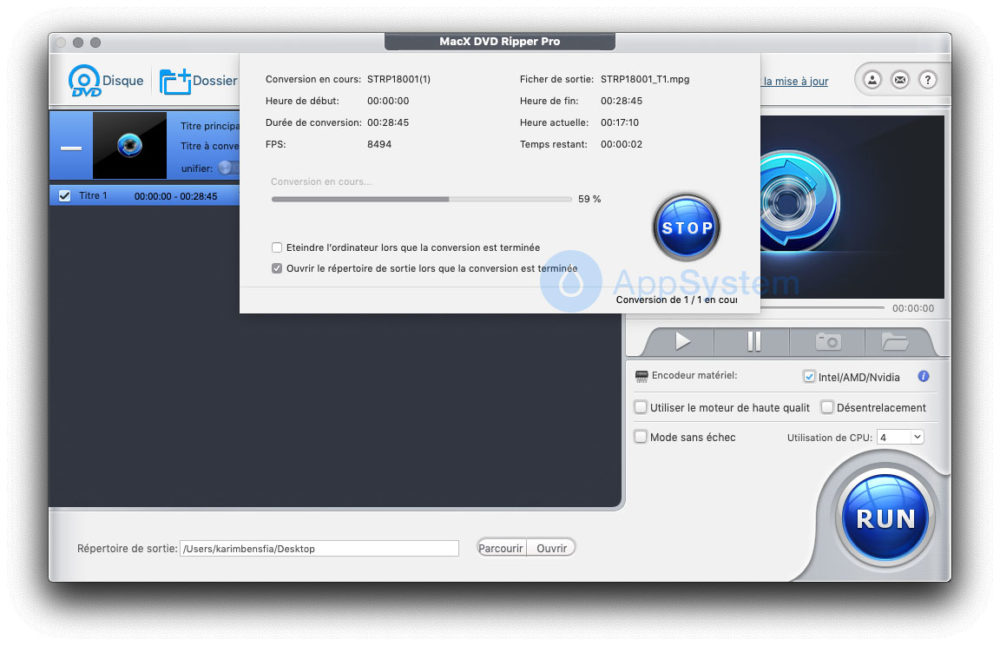This screenshot has height=646, width=1000.
Task: Collapse the title entry with the minus button
Action: tap(71, 147)
